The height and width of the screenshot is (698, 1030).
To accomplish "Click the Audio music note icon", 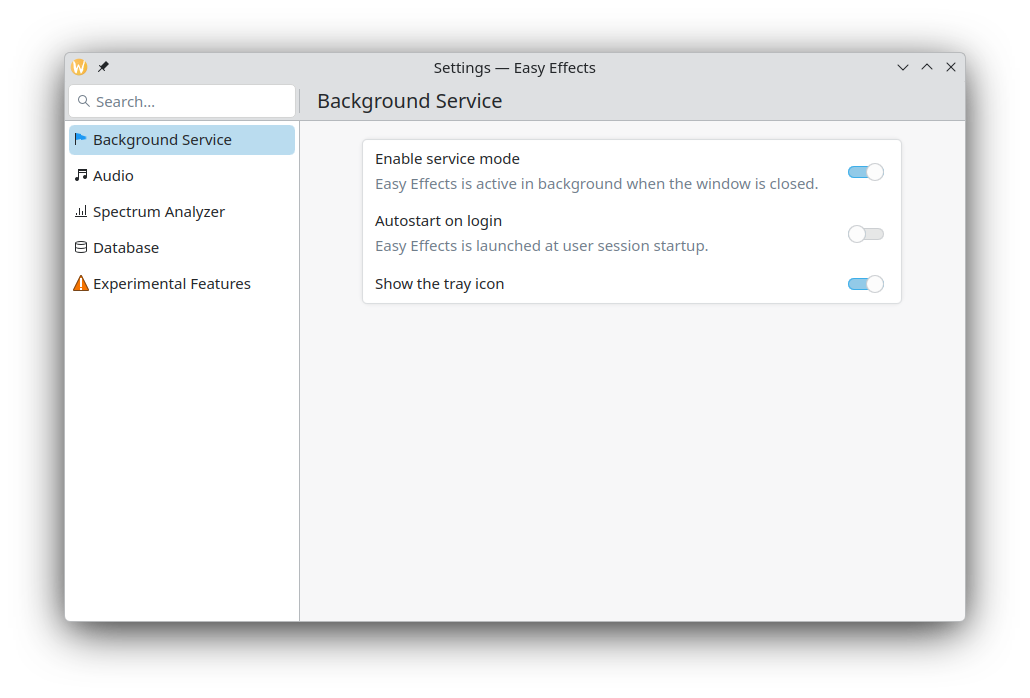I will [81, 176].
